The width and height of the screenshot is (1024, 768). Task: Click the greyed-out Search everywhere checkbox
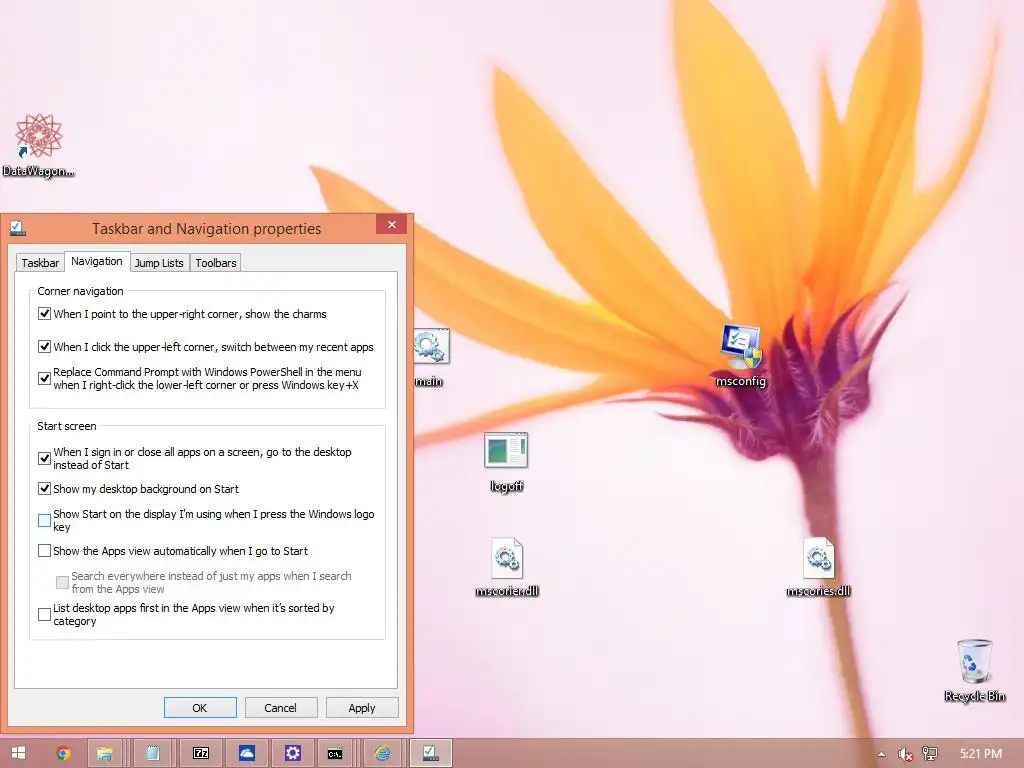(x=63, y=582)
